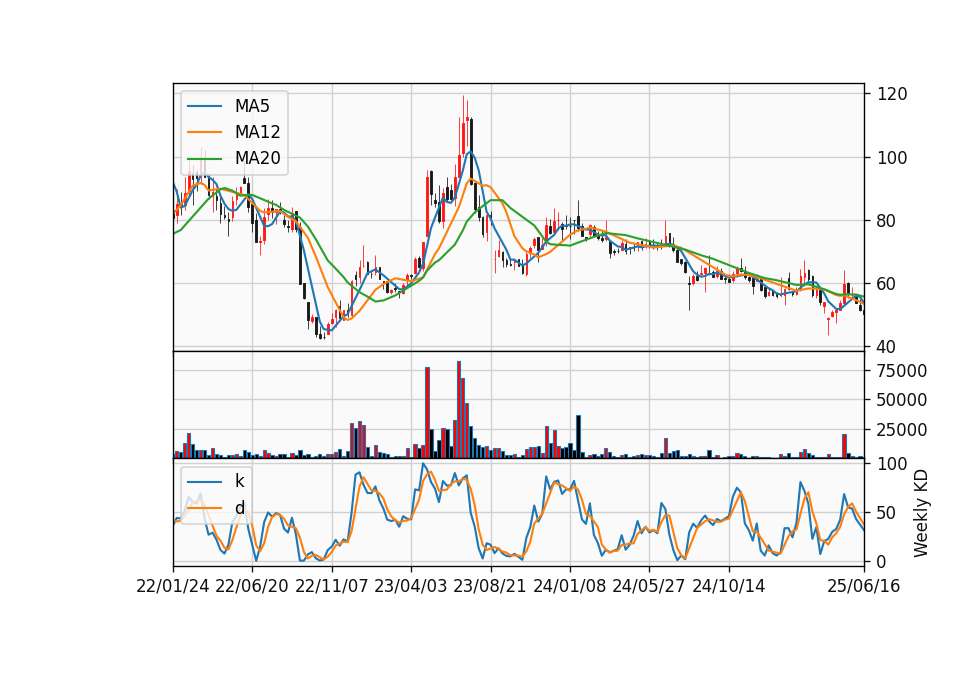Click the 60 price axis label
Screen dimensions: 960x690
click(887, 284)
